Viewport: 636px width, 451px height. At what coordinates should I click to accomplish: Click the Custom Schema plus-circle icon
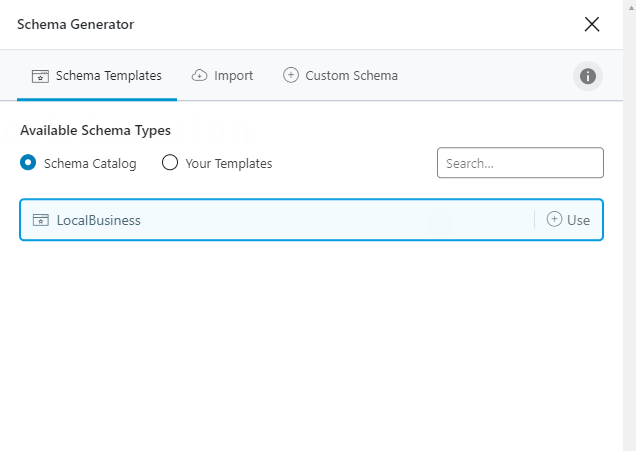(x=291, y=76)
